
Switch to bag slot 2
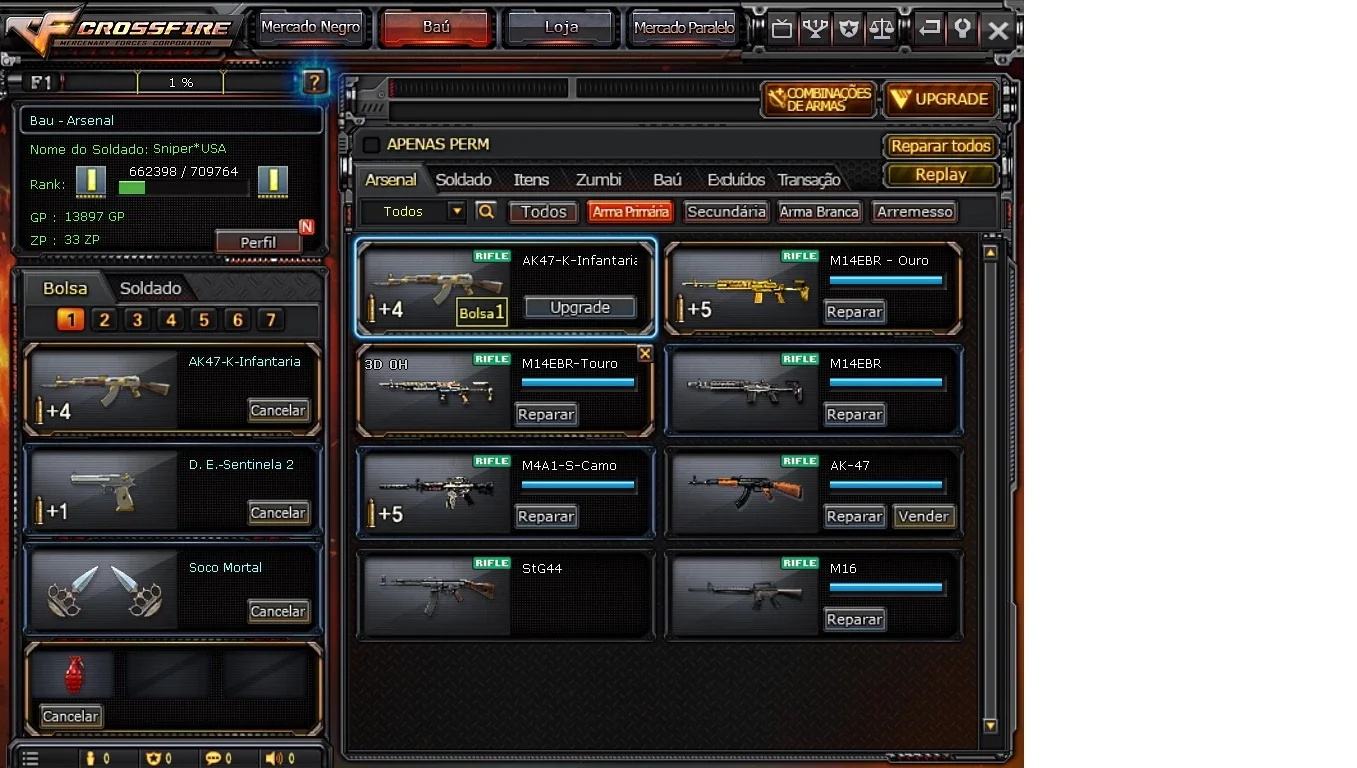tap(104, 320)
